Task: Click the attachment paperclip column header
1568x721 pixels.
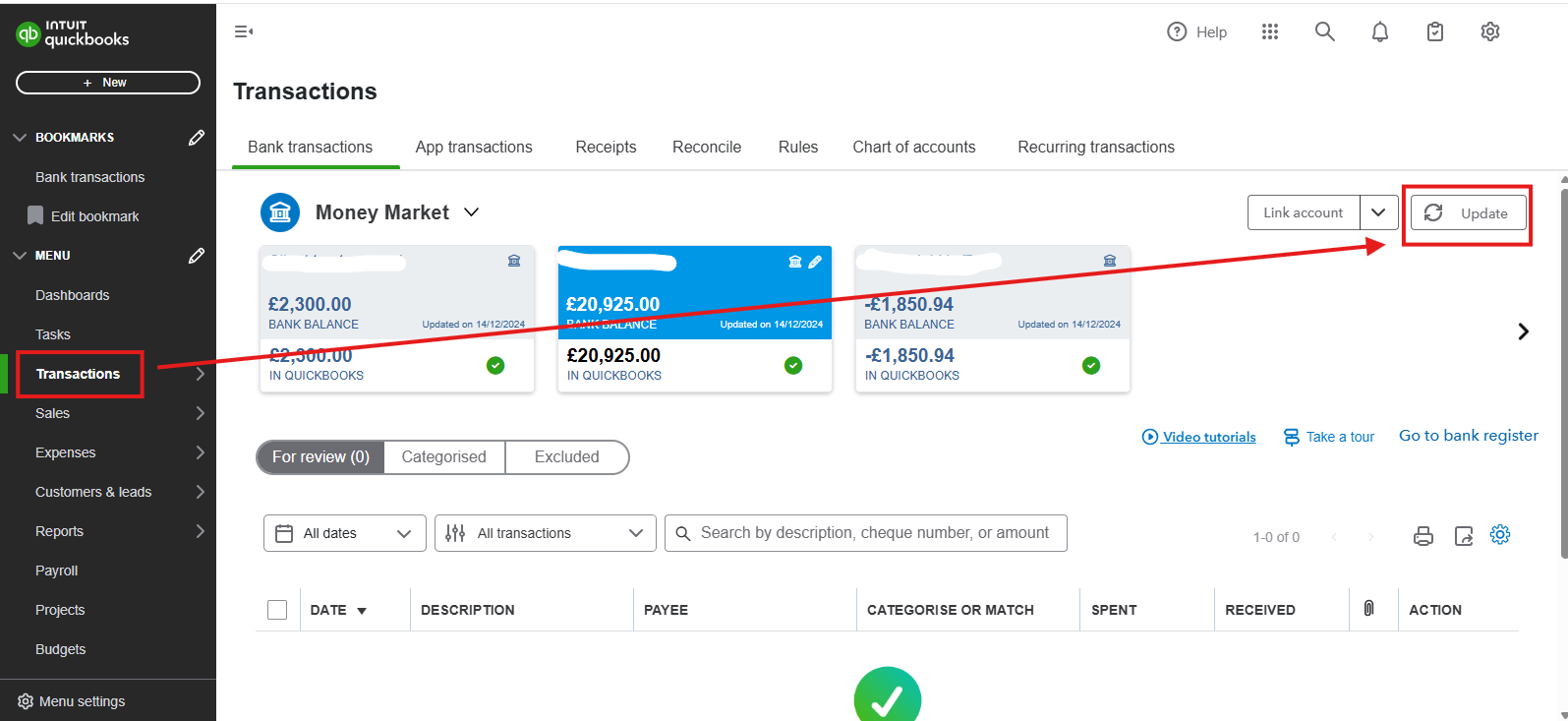Action: [1368, 609]
